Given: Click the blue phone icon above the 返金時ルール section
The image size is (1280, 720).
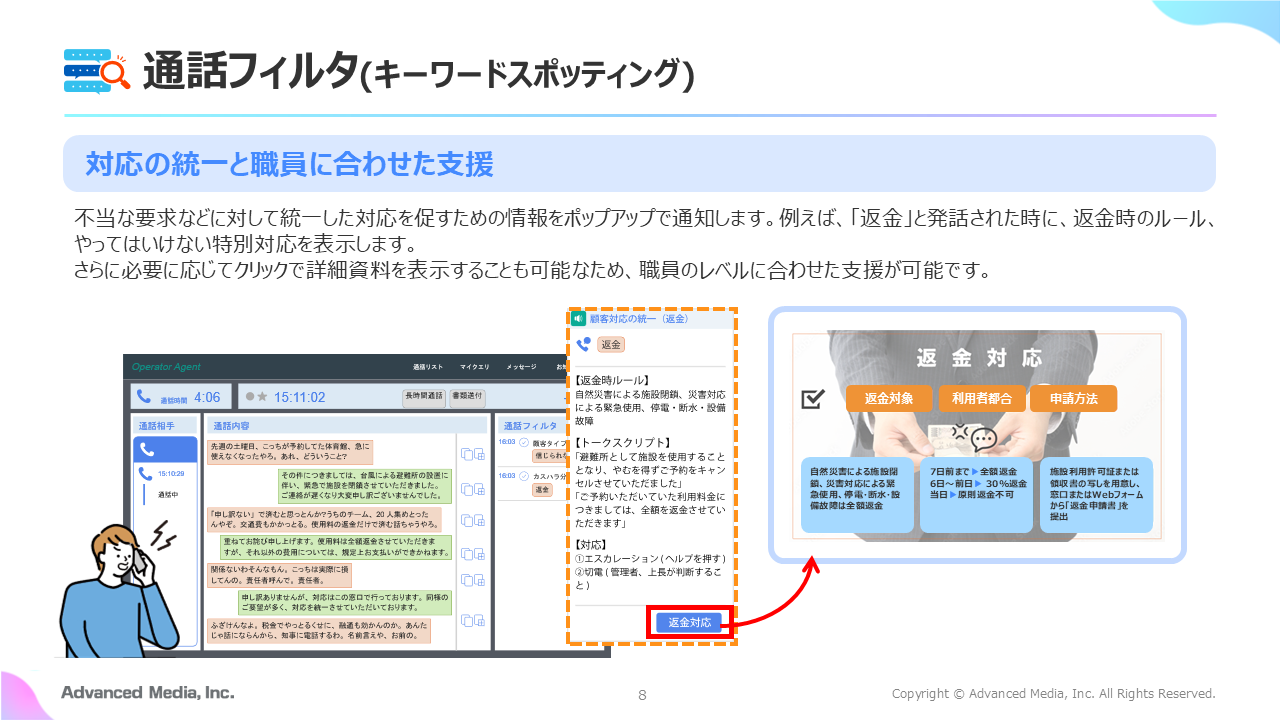Looking at the screenshot, I should point(584,344).
